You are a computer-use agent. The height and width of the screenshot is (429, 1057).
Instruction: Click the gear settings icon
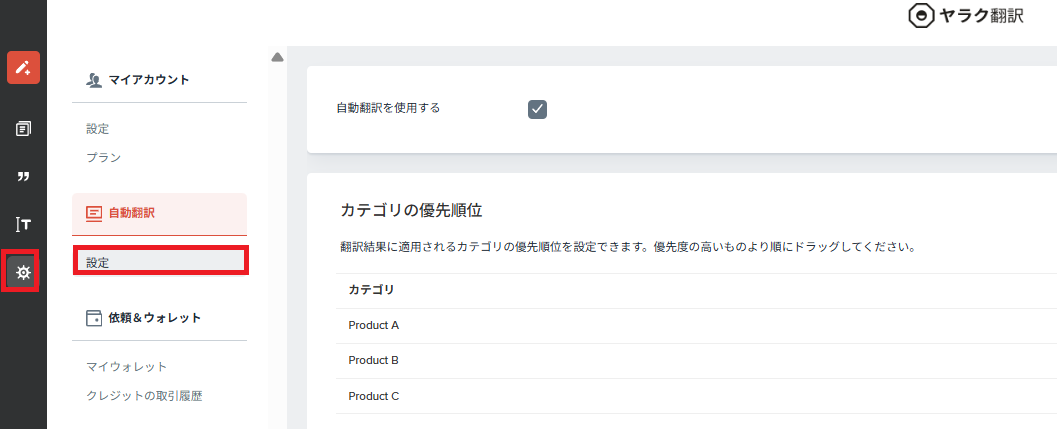(x=24, y=273)
